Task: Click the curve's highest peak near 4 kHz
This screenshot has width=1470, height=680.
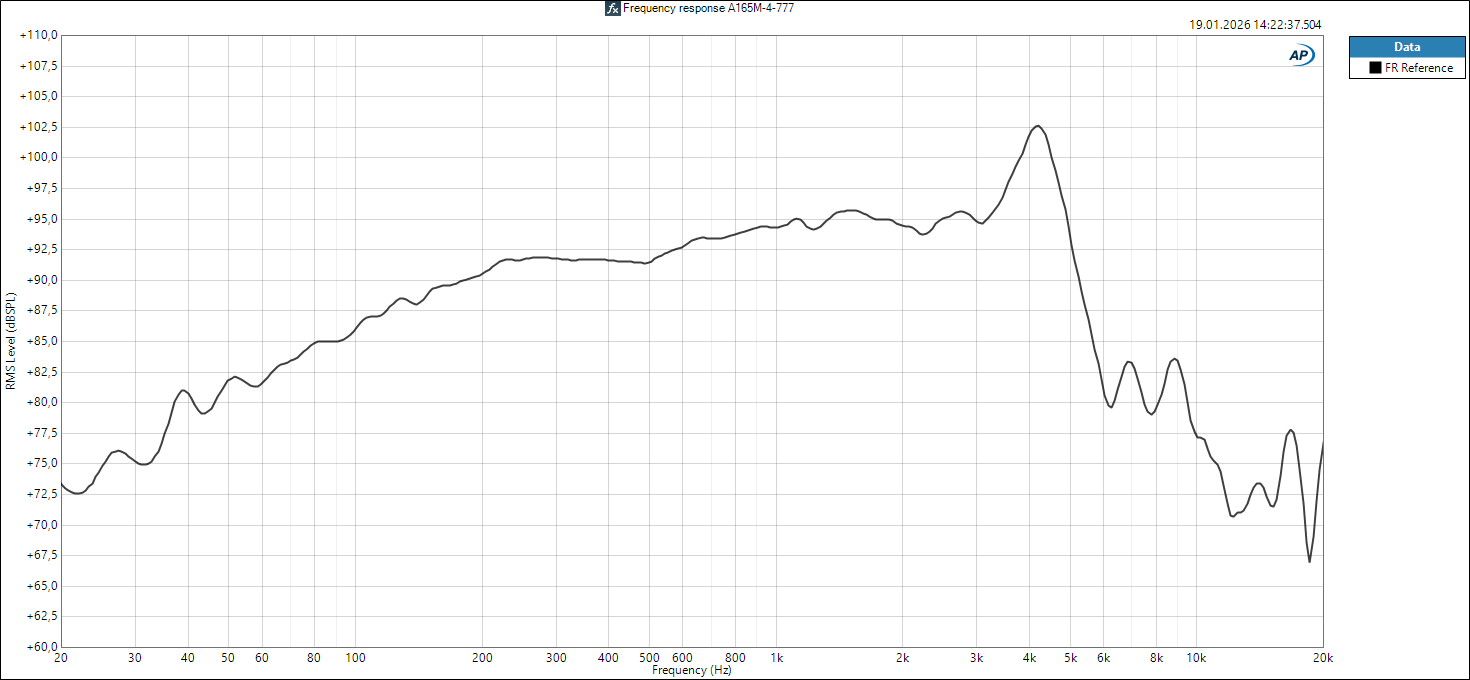Action: (1038, 126)
